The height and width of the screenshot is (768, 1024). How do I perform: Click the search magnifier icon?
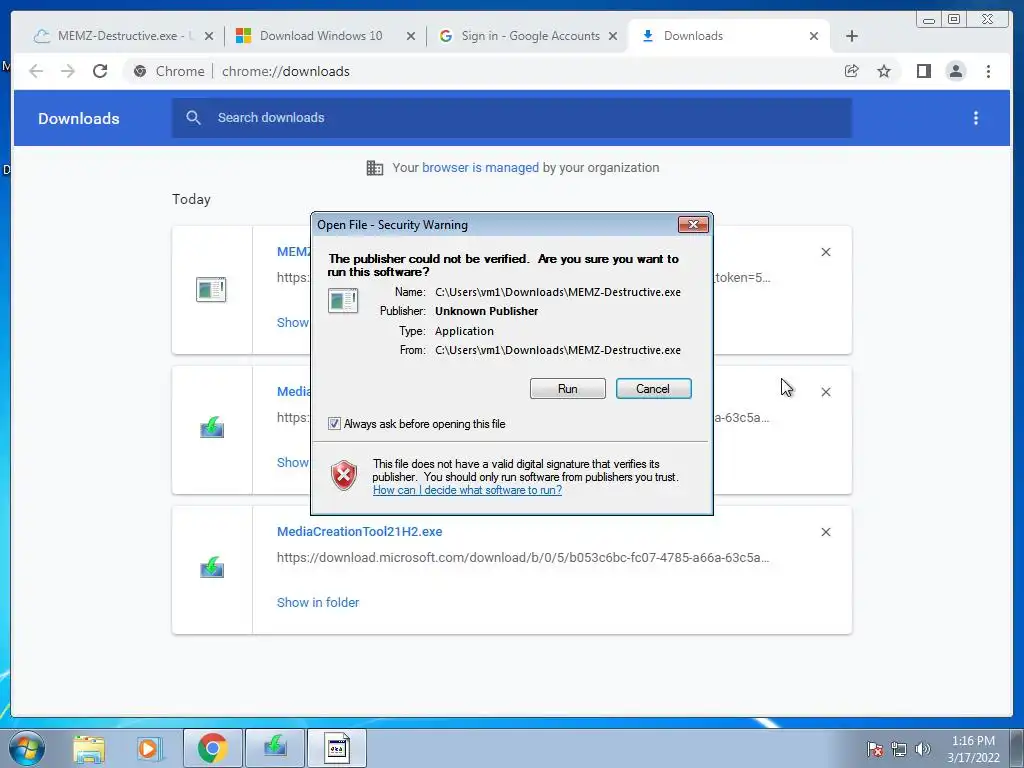(x=193, y=118)
